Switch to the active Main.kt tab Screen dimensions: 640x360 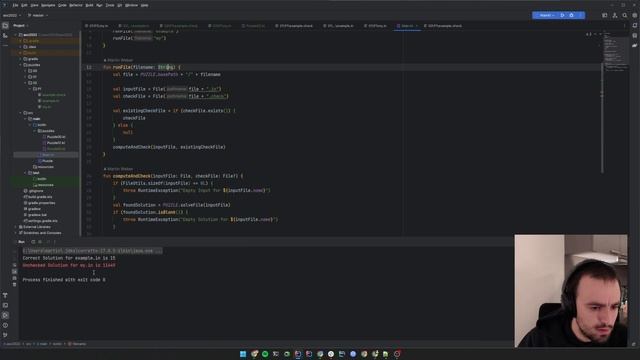[407, 26]
